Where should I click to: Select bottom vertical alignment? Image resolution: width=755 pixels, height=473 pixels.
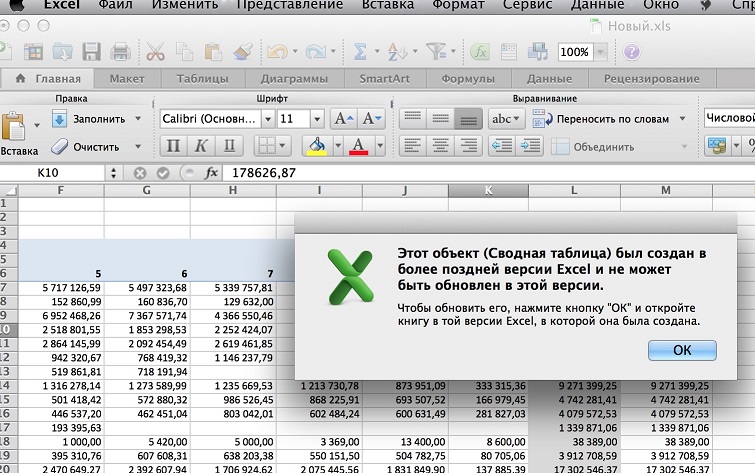[469, 118]
